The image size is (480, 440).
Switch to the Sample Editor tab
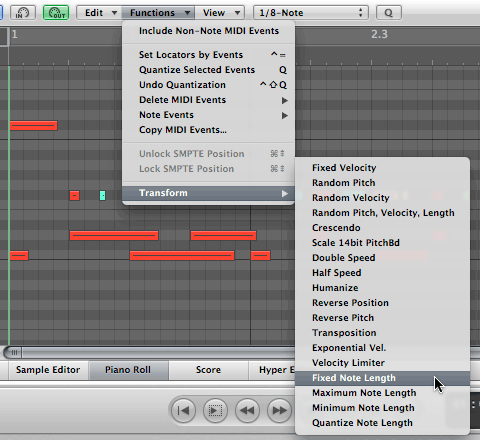(48, 370)
